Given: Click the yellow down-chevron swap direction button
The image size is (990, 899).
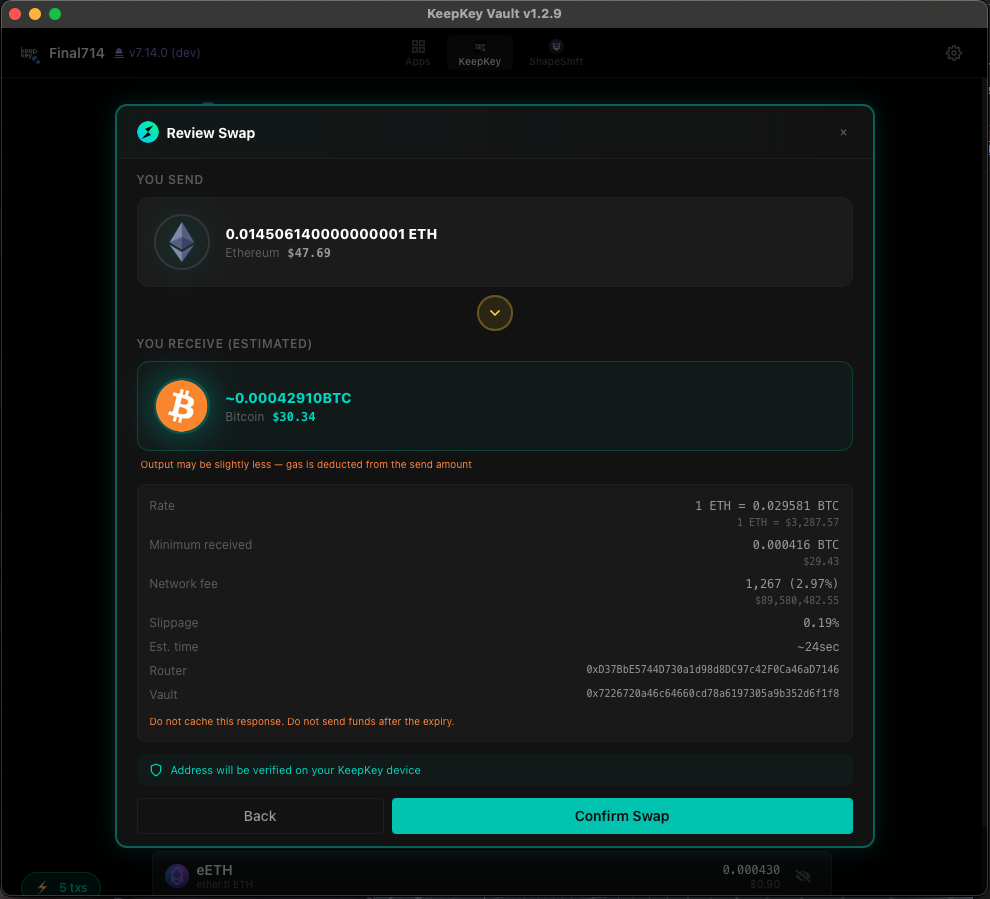Looking at the screenshot, I should point(495,313).
